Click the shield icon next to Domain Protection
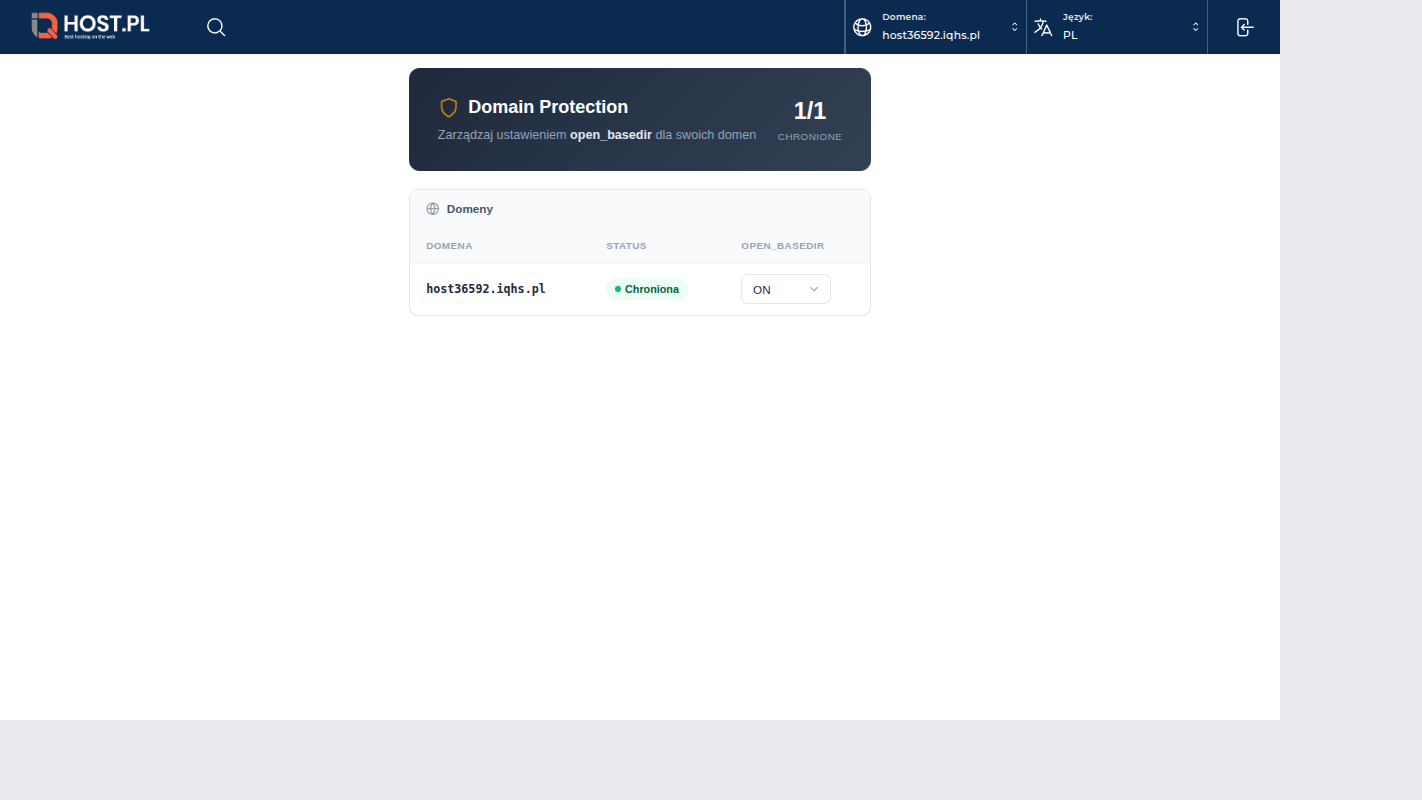Image resolution: width=1422 pixels, height=800 pixels. tap(449, 107)
